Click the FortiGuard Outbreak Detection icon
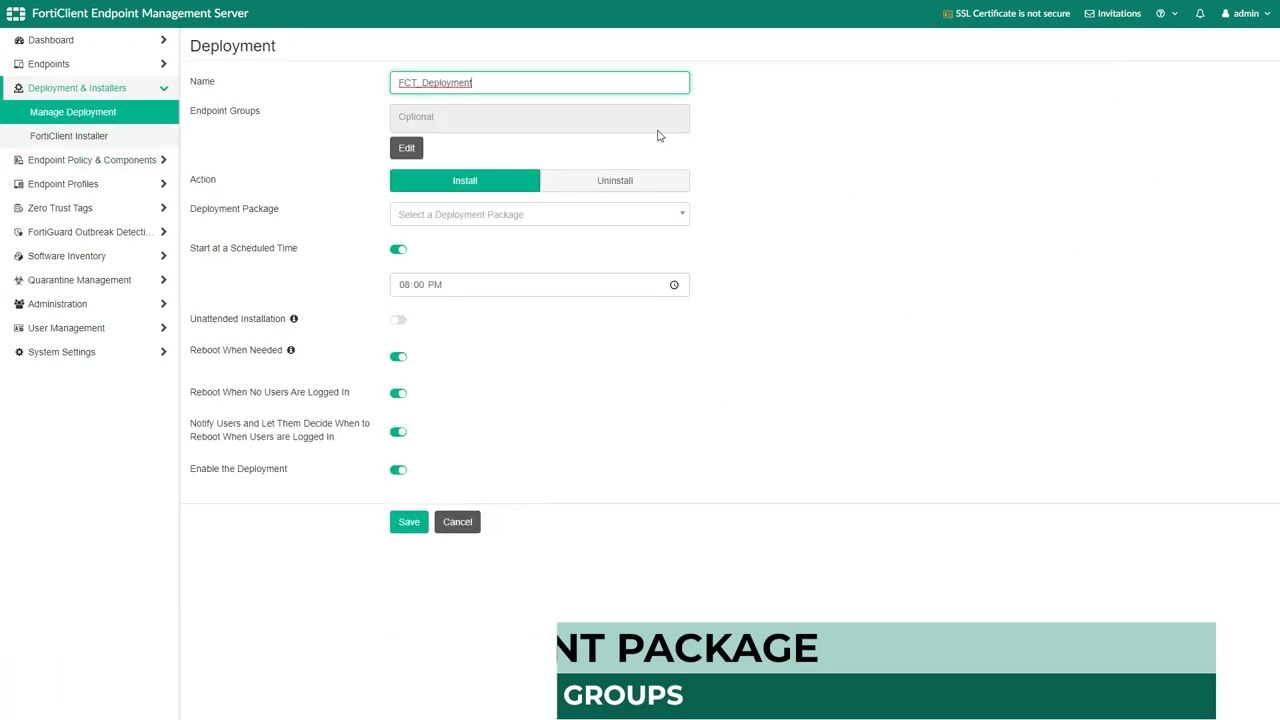The height and width of the screenshot is (720, 1280). coord(19,232)
